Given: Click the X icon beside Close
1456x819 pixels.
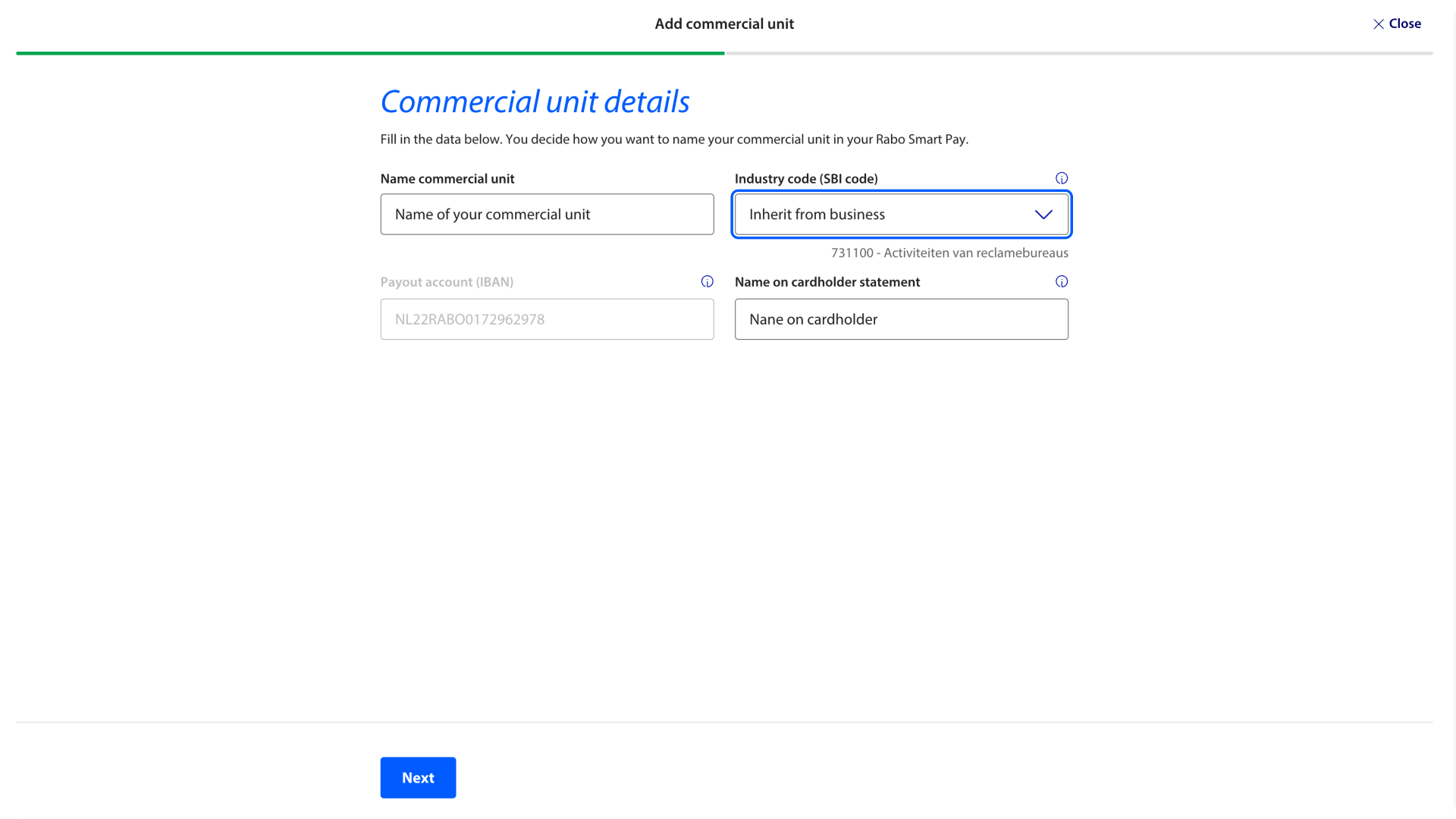Looking at the screenshot, I should coord(1378,24).
